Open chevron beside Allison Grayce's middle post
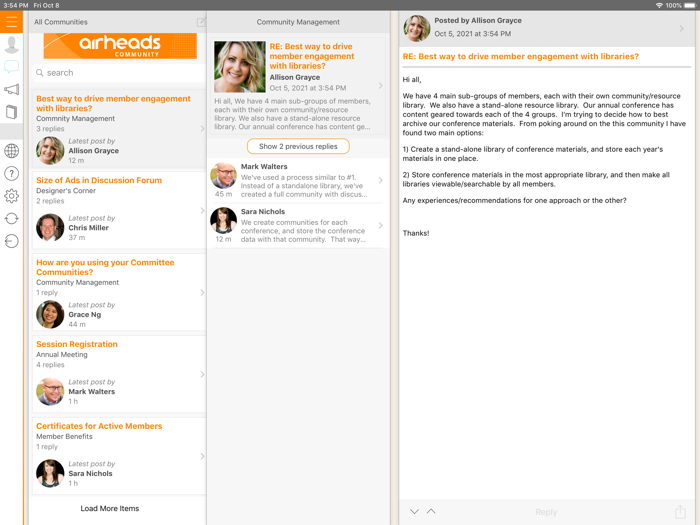The image size is (700, 525). point(380,85)
